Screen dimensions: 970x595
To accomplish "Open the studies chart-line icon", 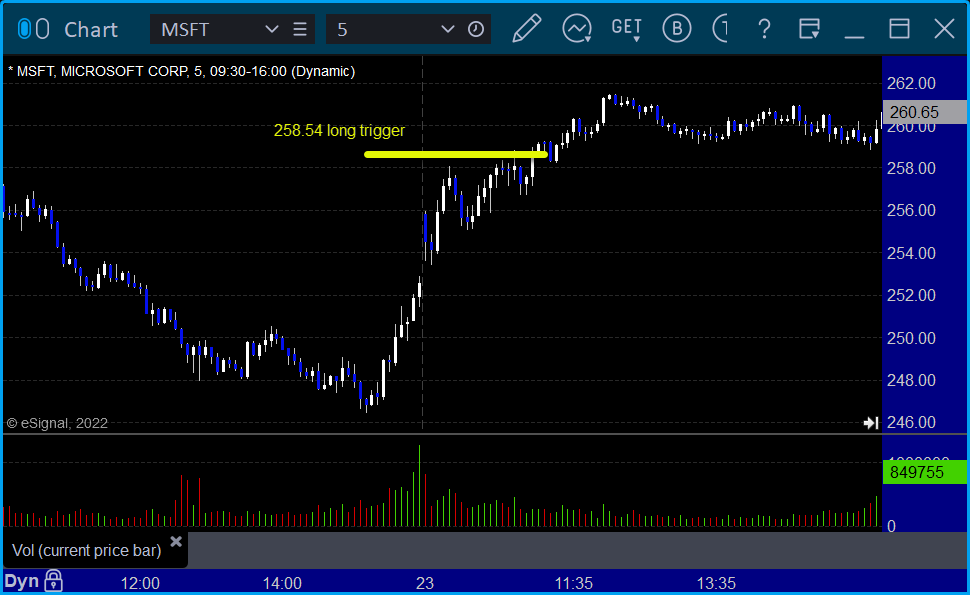I will [x=577, y=29].
